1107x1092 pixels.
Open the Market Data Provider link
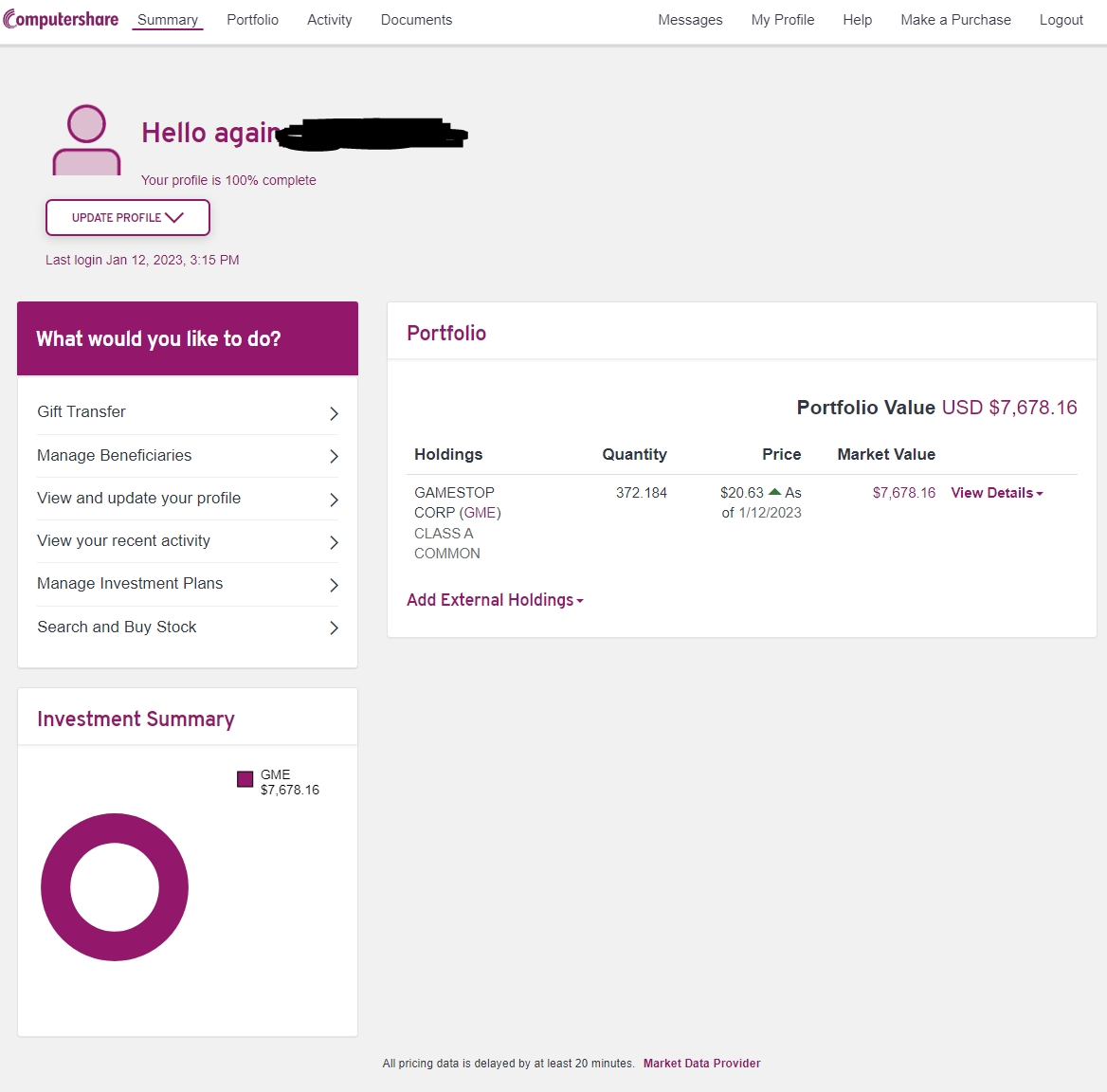(701, 1064)
